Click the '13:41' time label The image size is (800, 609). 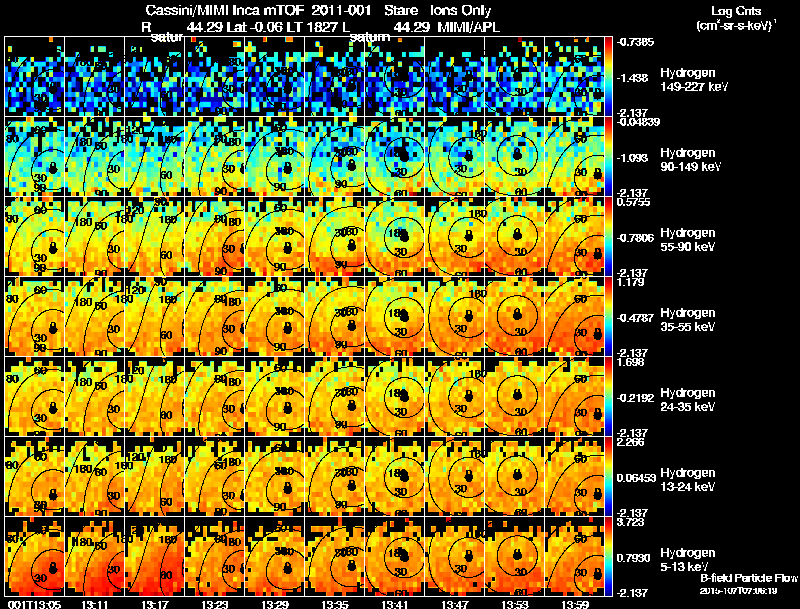click(x=395, y=604)
